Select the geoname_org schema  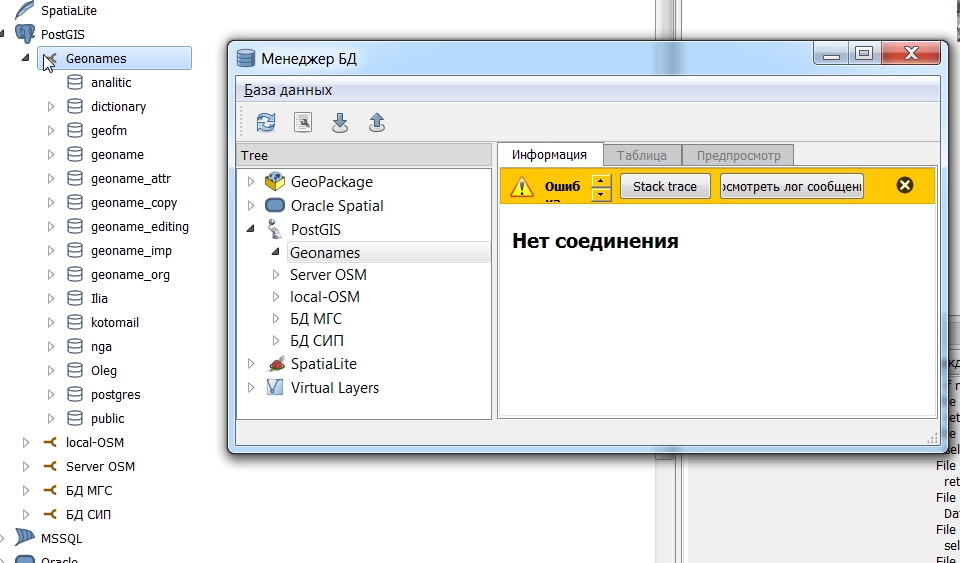click(x=130, y=274)
